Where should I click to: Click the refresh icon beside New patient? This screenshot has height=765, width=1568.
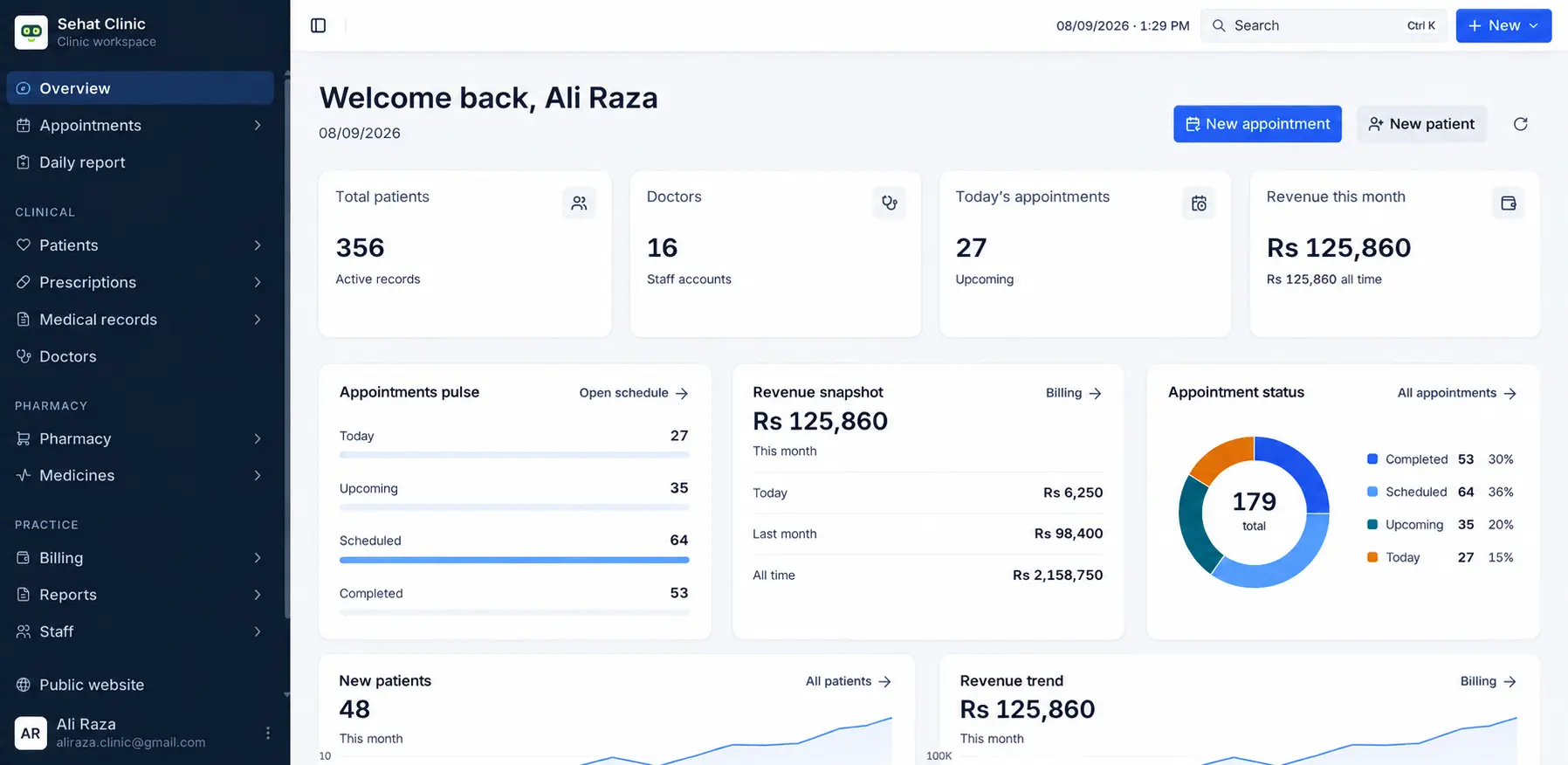coord(1520,124)
